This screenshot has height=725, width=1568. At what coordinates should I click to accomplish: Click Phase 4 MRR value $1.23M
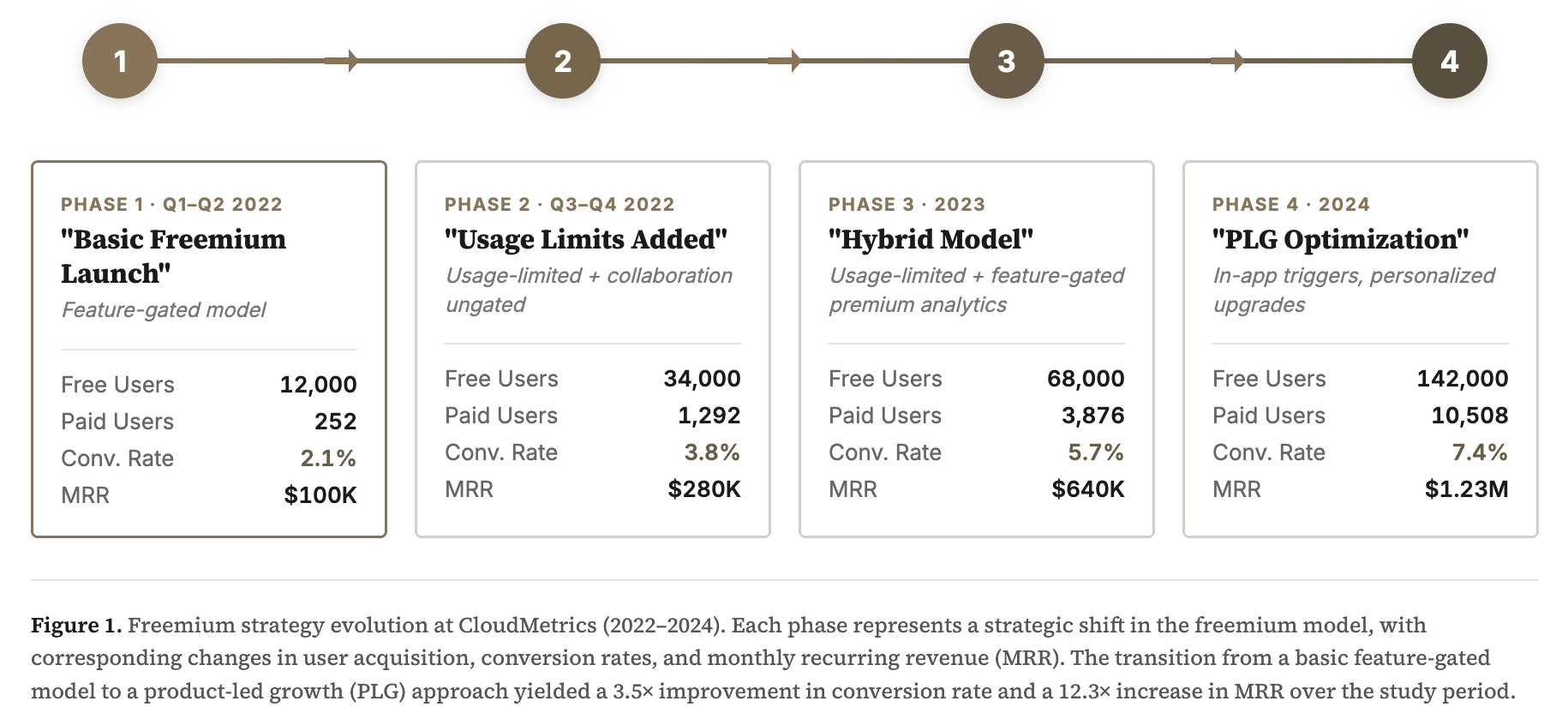(1466, 489)
